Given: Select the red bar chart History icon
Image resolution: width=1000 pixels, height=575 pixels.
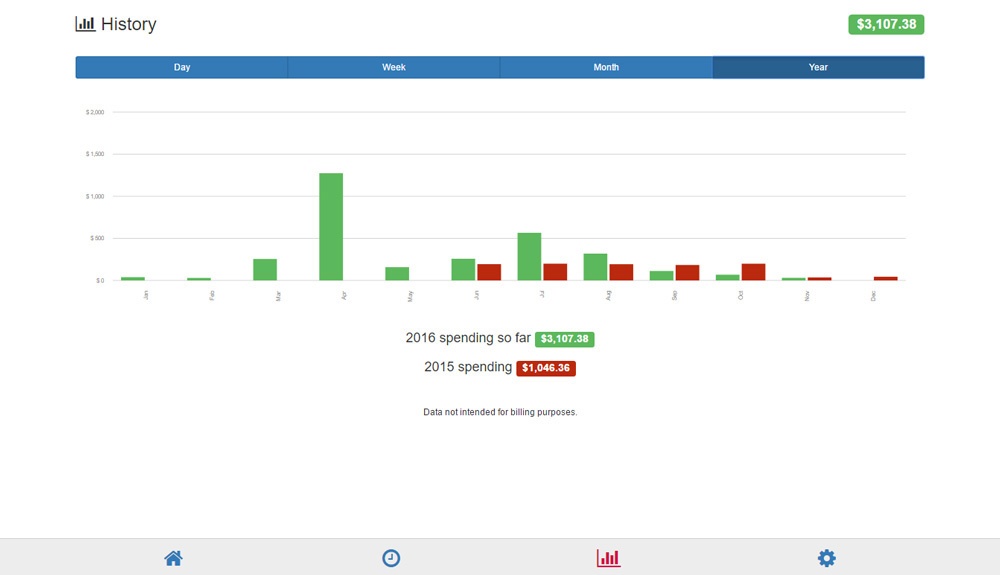Looking at the screenshot, I should point(608,558).
